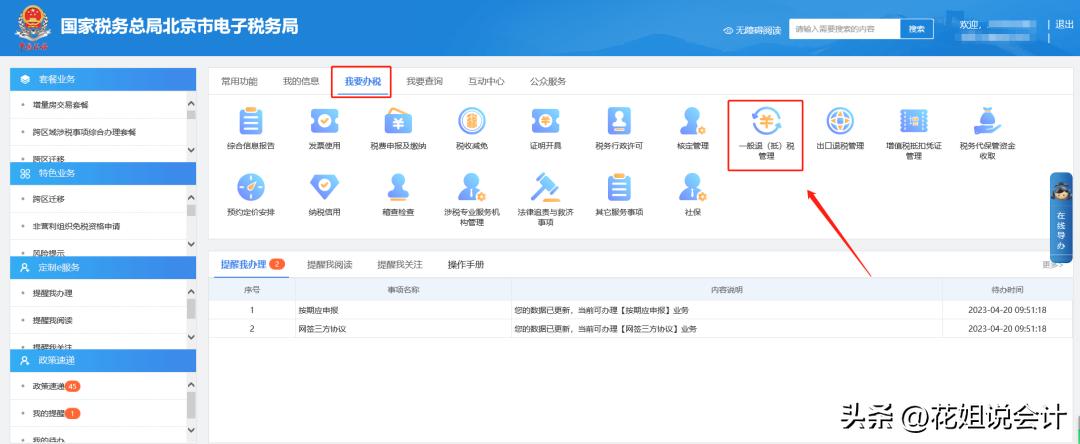Click description text mentioning 【网签三方协议】业务
1080x444 pixels.
point(605,328)
